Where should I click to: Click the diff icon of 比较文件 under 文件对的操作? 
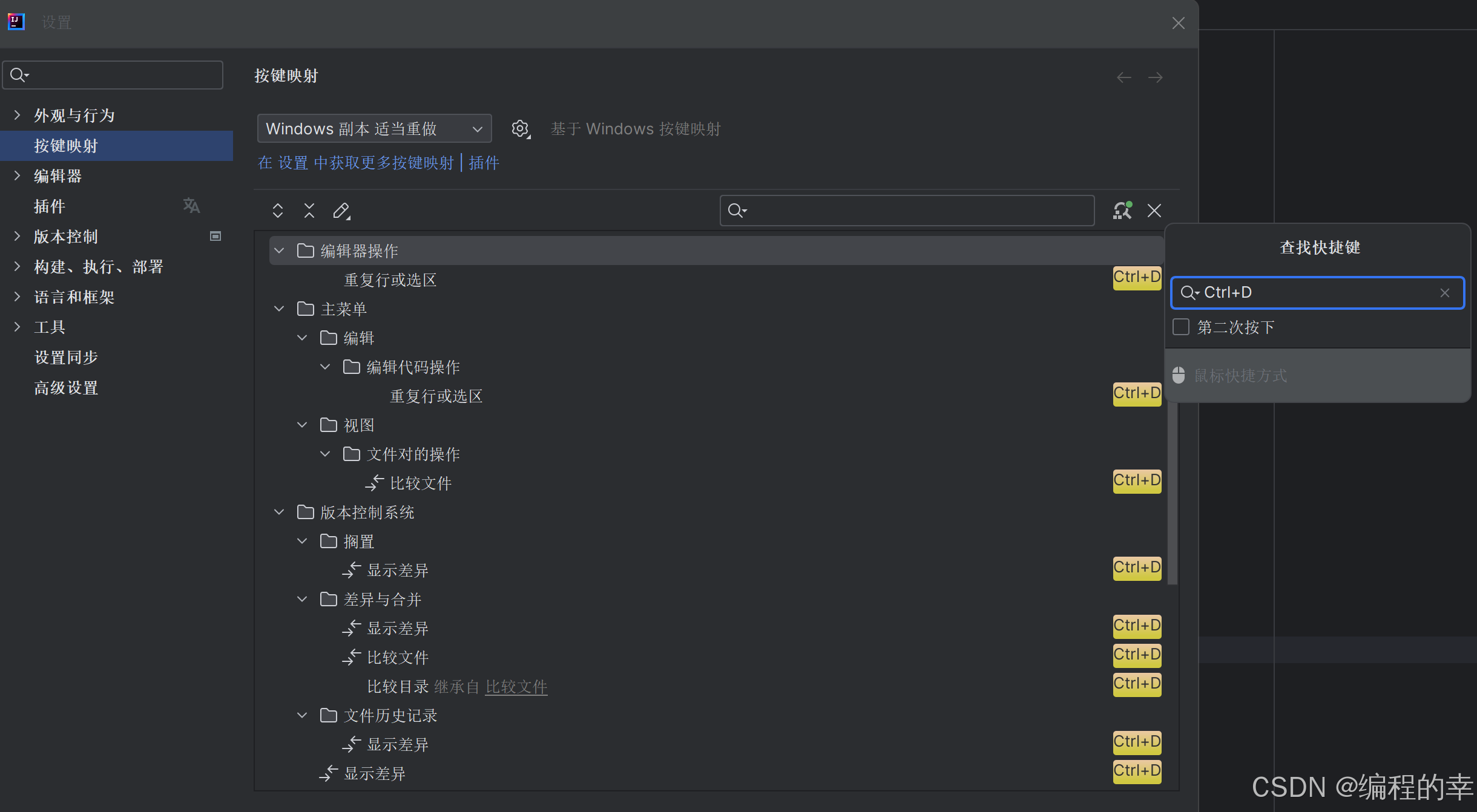coord(375,483)
